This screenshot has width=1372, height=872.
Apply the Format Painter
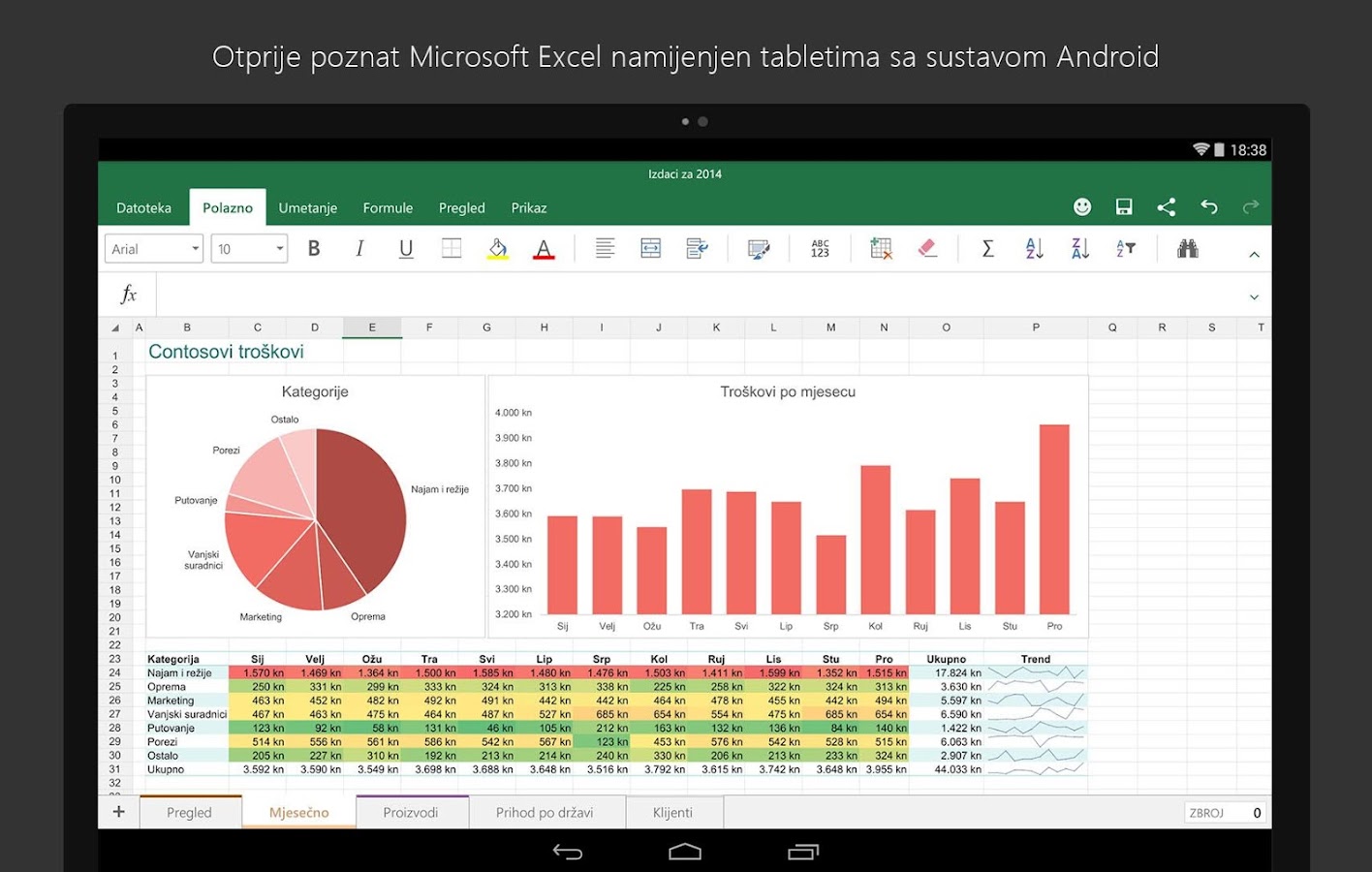point(759,248)
